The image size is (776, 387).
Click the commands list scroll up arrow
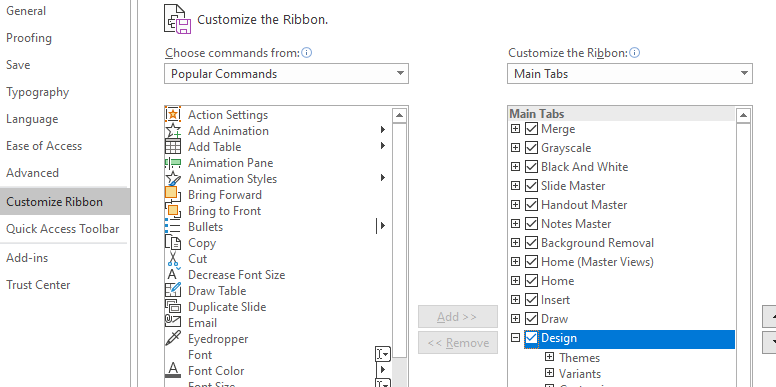click(x=399, y=115)
